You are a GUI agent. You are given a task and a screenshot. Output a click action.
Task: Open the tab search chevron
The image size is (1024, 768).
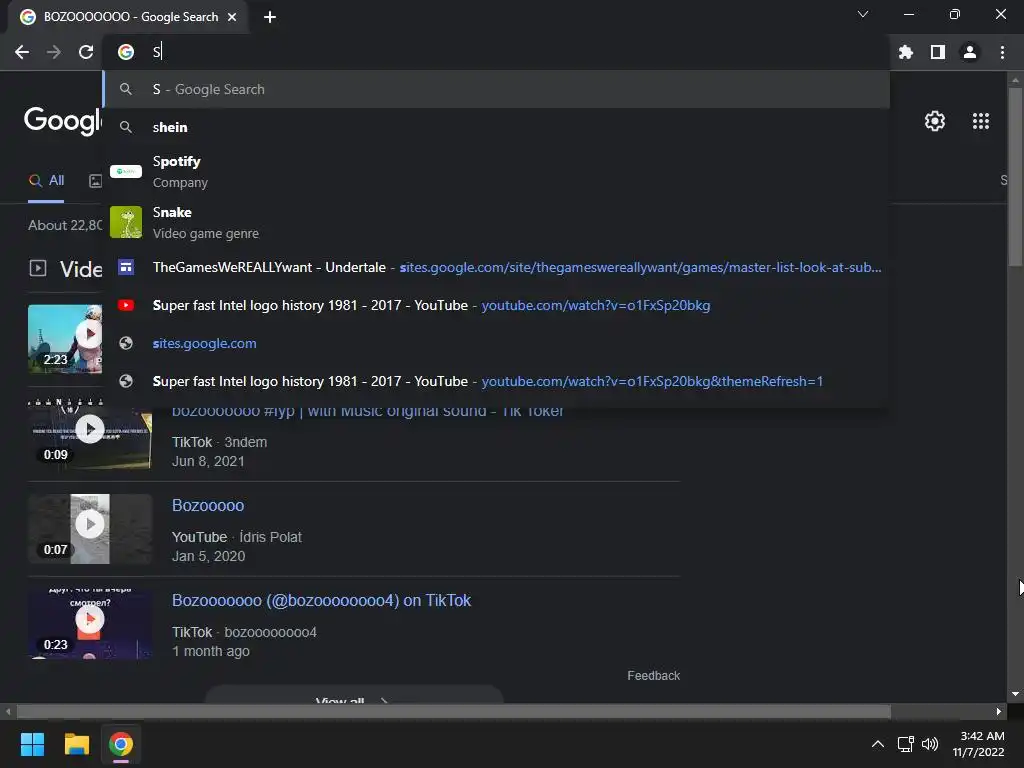tap(863, 14)
